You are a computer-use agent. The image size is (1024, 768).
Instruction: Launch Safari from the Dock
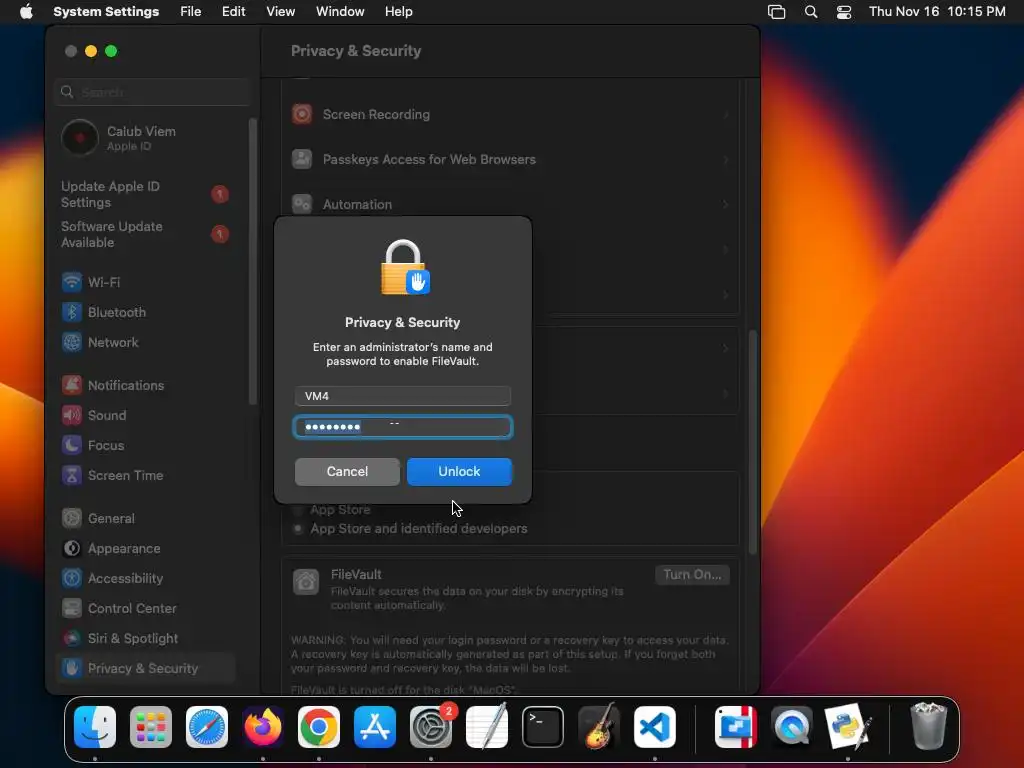tap(207, 726)
